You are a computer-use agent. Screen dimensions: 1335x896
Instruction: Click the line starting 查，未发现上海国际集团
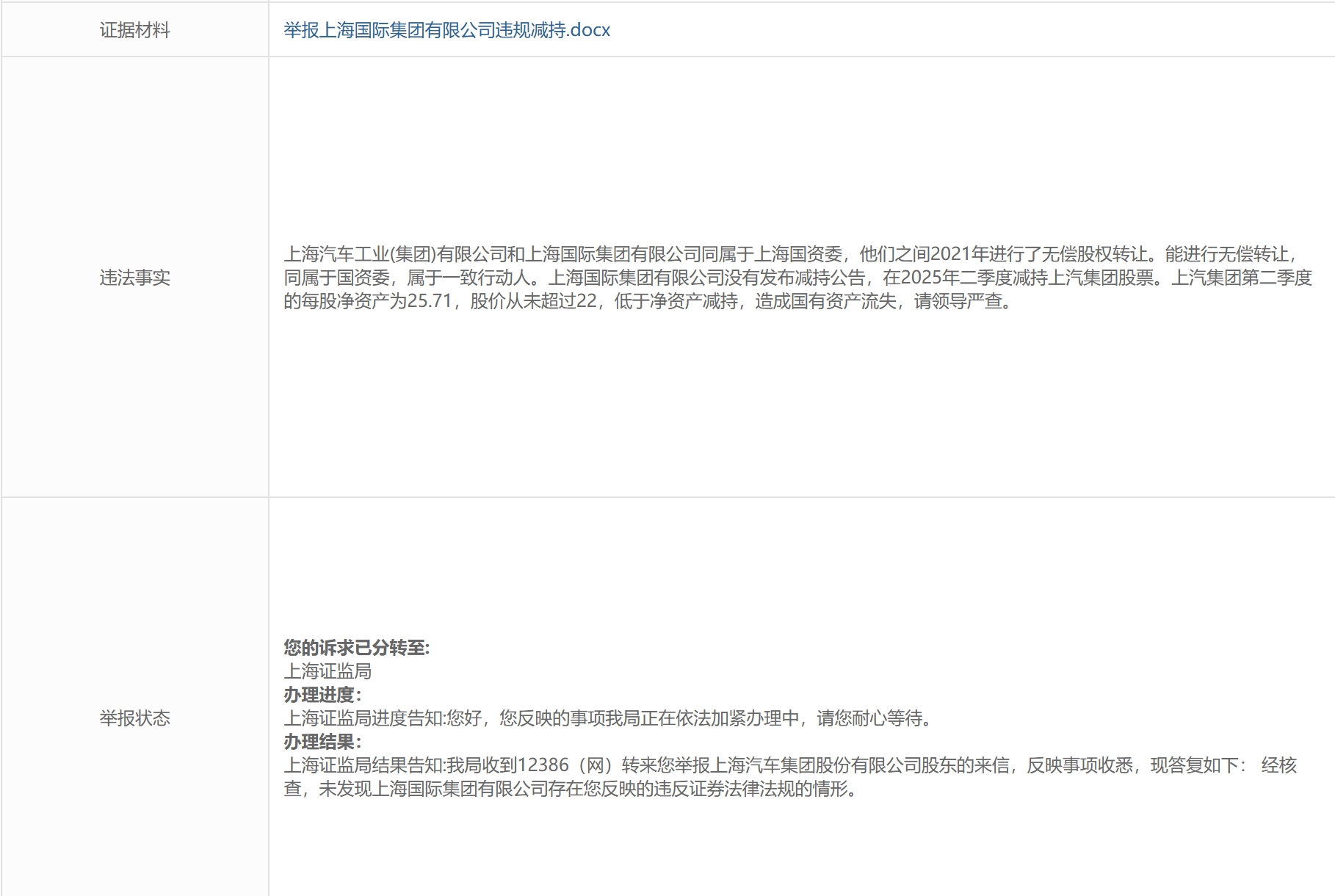tap(571, 789)
